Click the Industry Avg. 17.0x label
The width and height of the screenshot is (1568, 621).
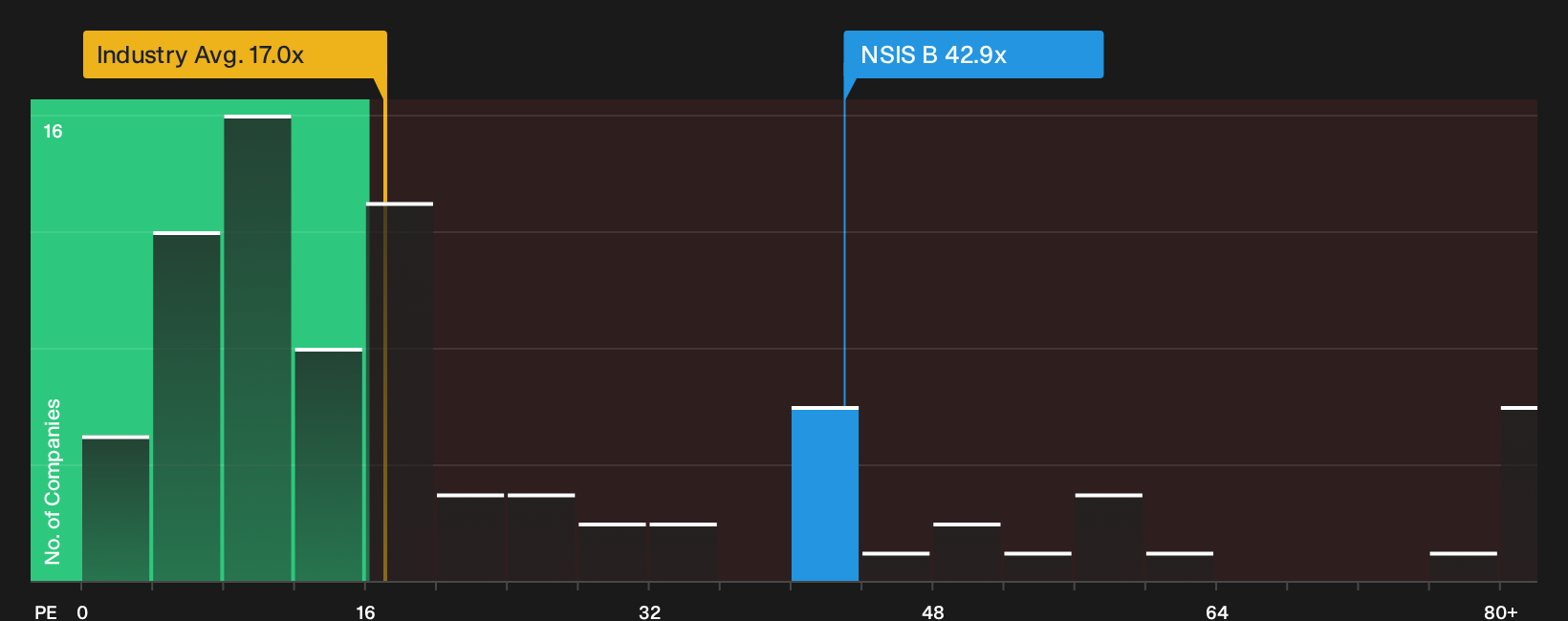[234, 54]
